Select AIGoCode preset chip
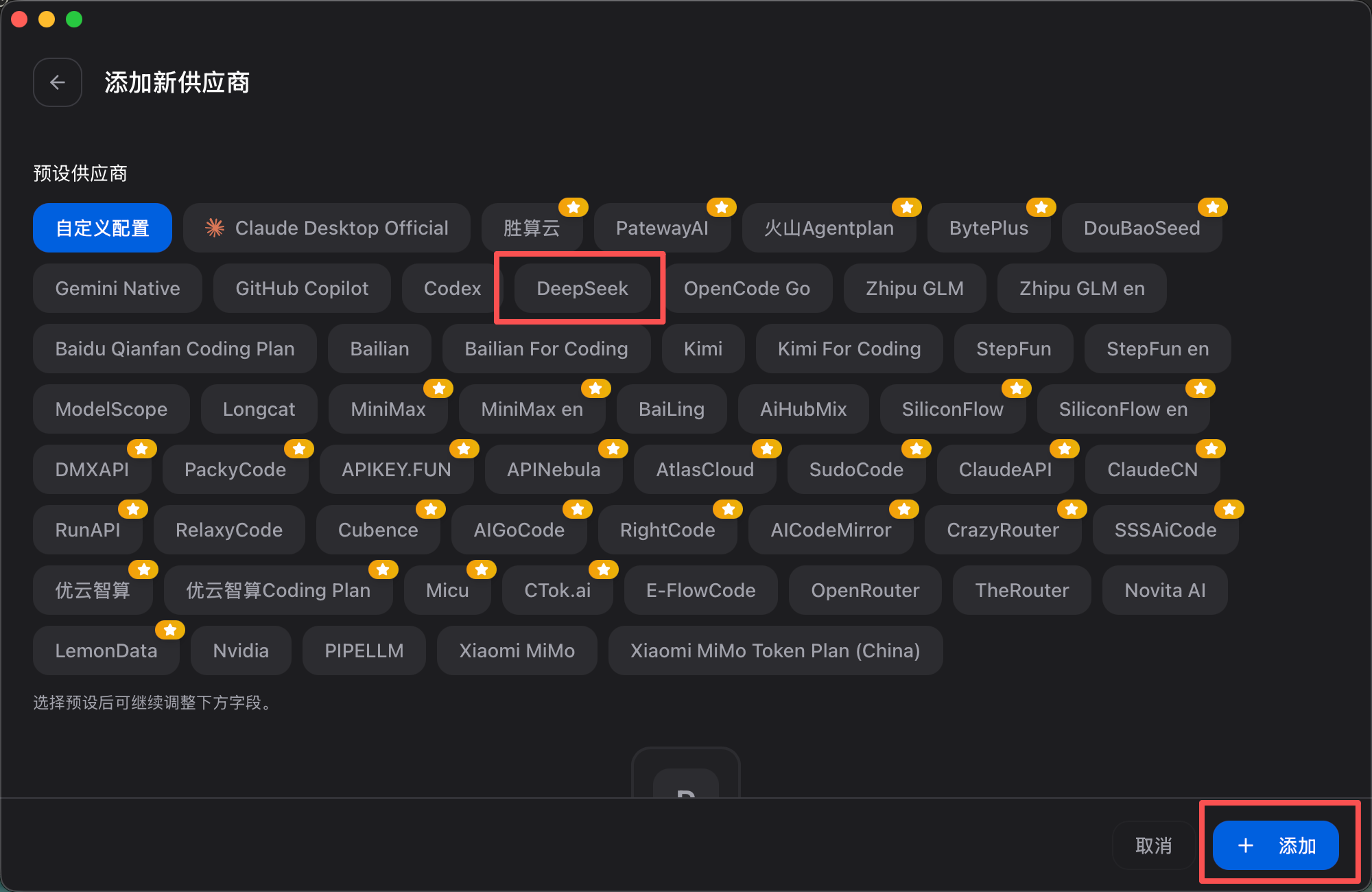The image size is (1372, 892). pos(519,530)
